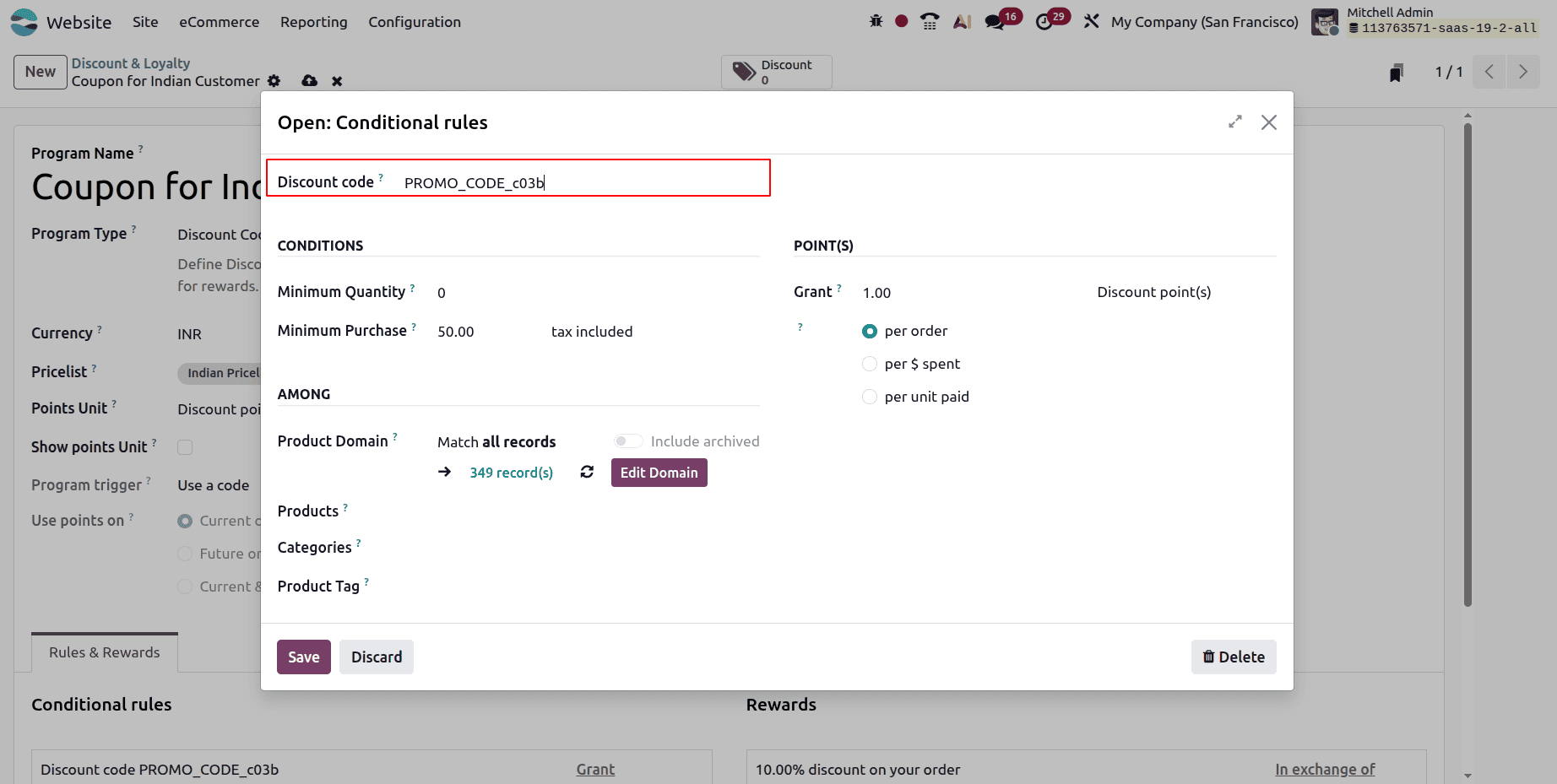Click the Edit Domain button
This screenshot has width=1557, height=784.
click(x=659, y=473)
